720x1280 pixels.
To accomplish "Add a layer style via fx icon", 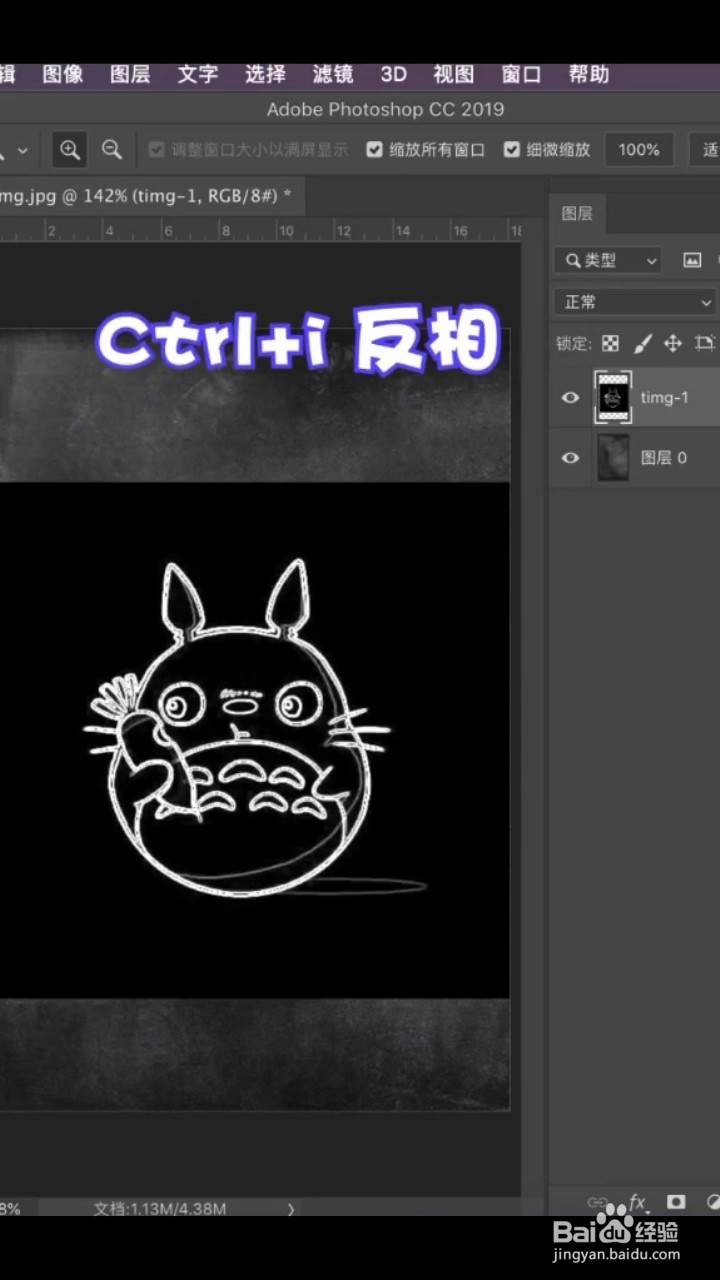I will tap(637, 1202).
